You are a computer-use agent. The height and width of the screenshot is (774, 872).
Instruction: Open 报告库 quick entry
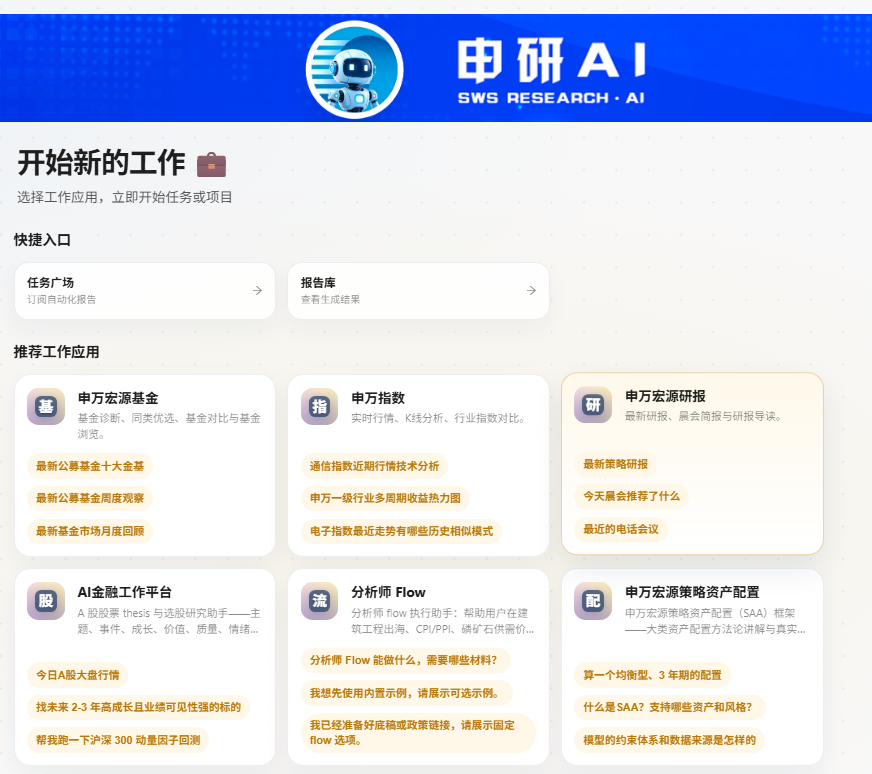coord(418,291)
